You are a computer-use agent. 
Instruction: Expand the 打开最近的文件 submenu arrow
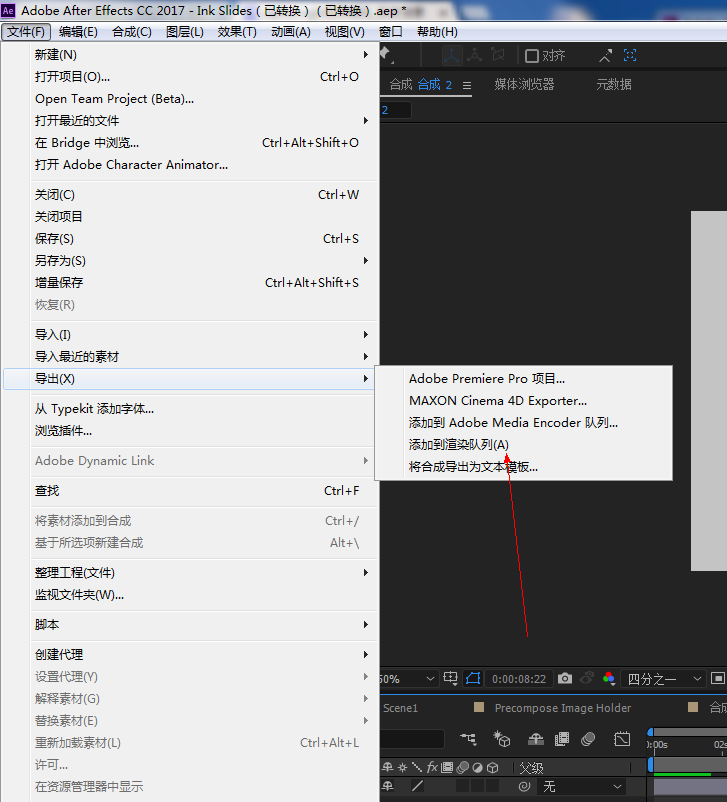coord(365,121)
